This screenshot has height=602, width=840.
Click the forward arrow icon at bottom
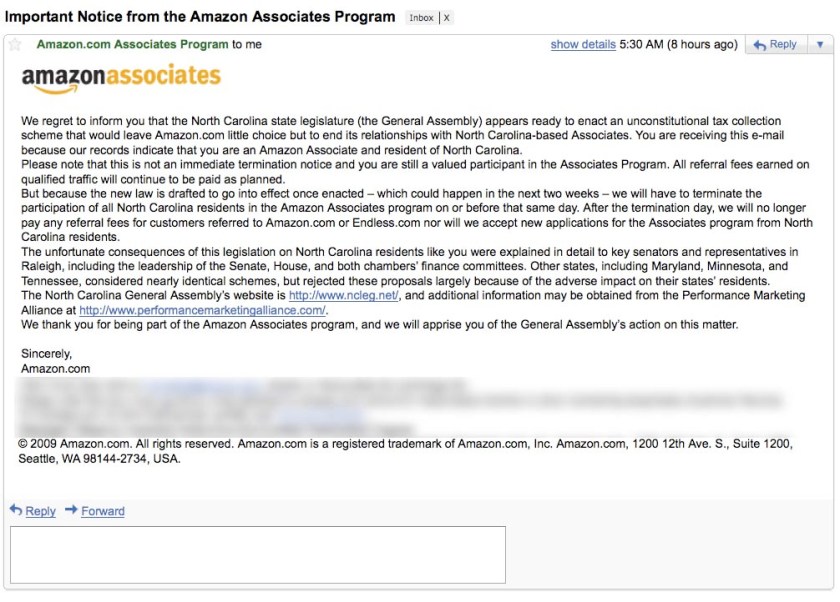coord(71,510)
